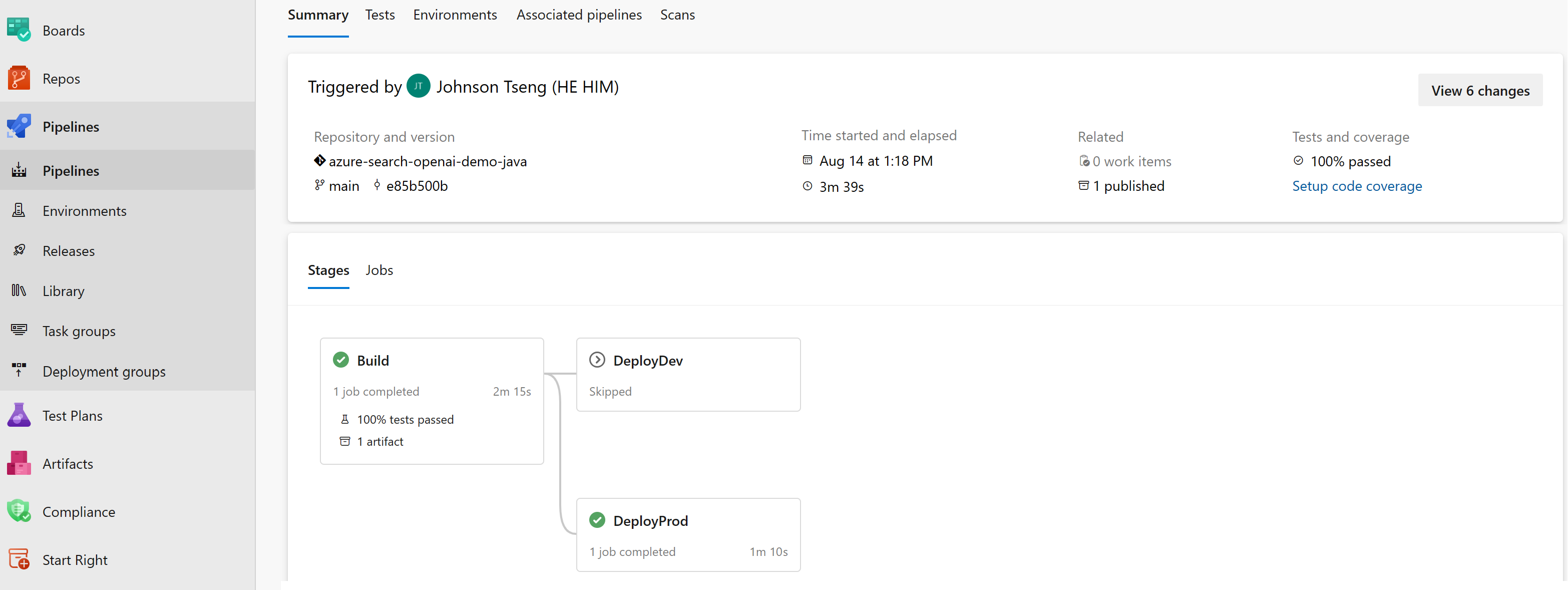The width and height of the screenshot is (1568, 590).
Task: Open the Boards sidebar icon
Action: [19, 30]
